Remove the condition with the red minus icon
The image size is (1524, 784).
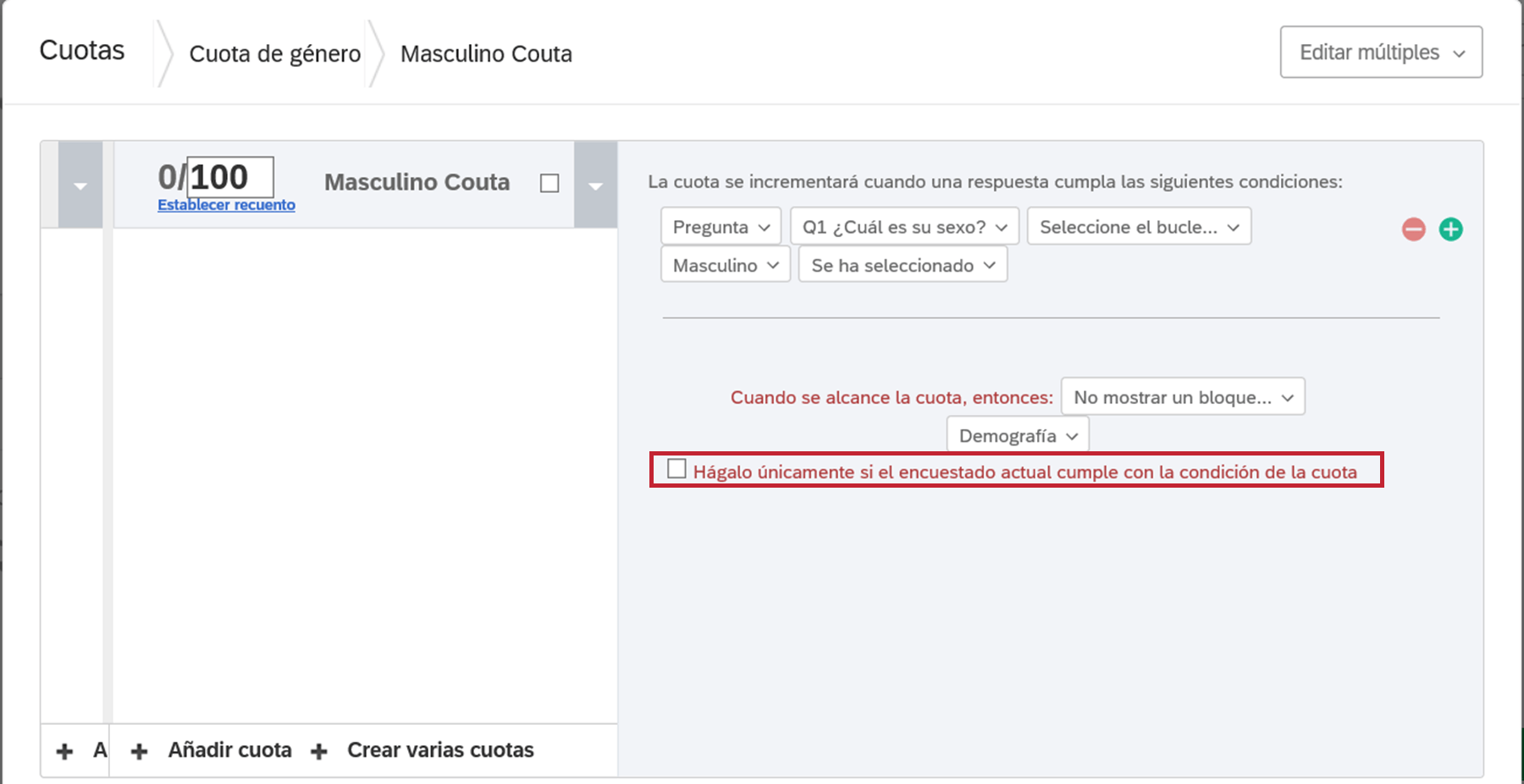point(1413,229)
